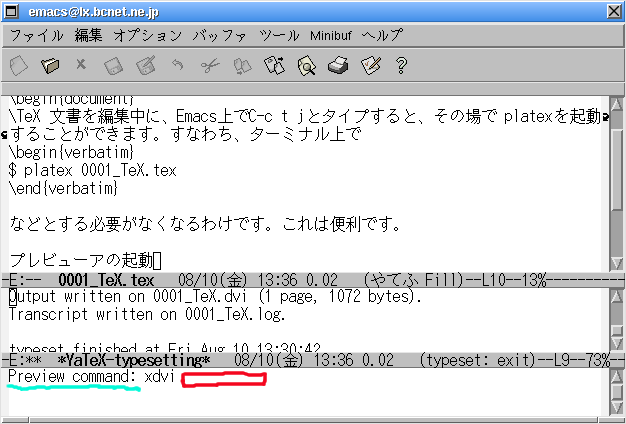Click the X close-buffer toolbar icon
The height and width of the screenshot is (424, 626).
[x=81, y=64]
